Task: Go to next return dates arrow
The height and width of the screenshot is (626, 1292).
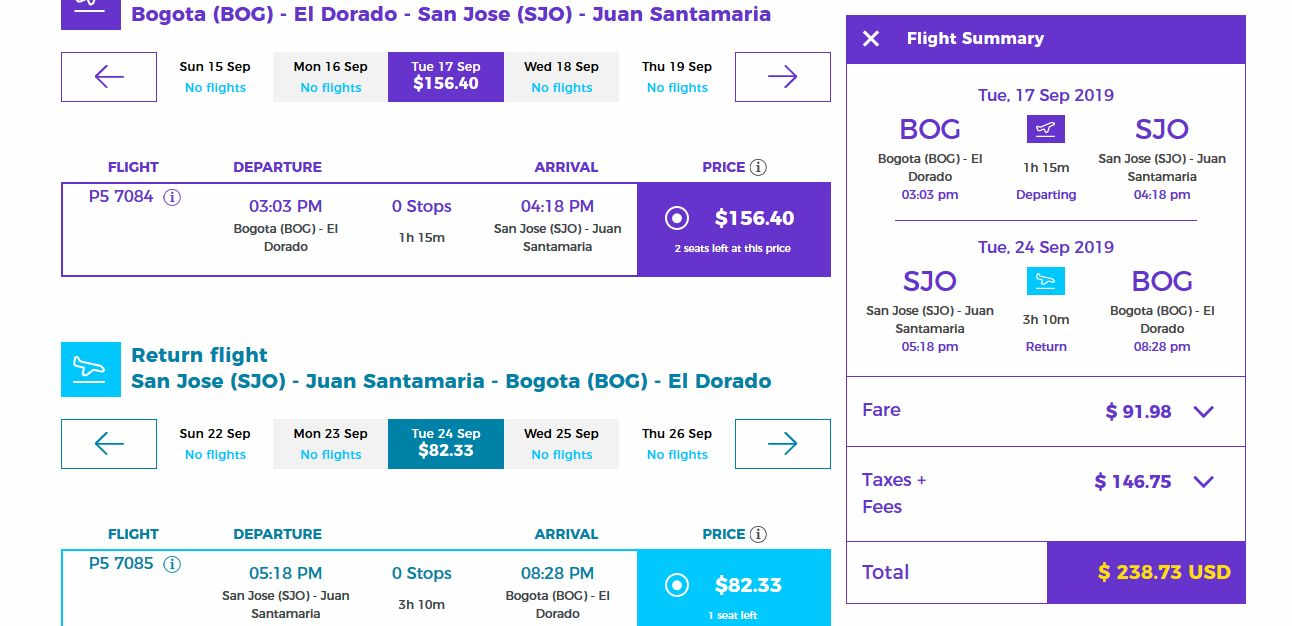Action: (x=782, y=444)
